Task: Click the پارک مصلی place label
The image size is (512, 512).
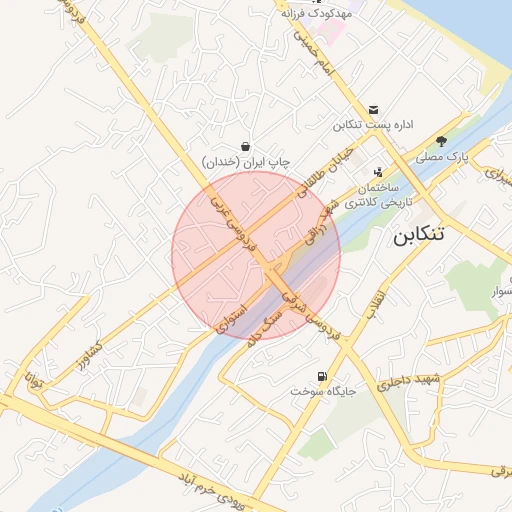Action: (x=442, y=157)
